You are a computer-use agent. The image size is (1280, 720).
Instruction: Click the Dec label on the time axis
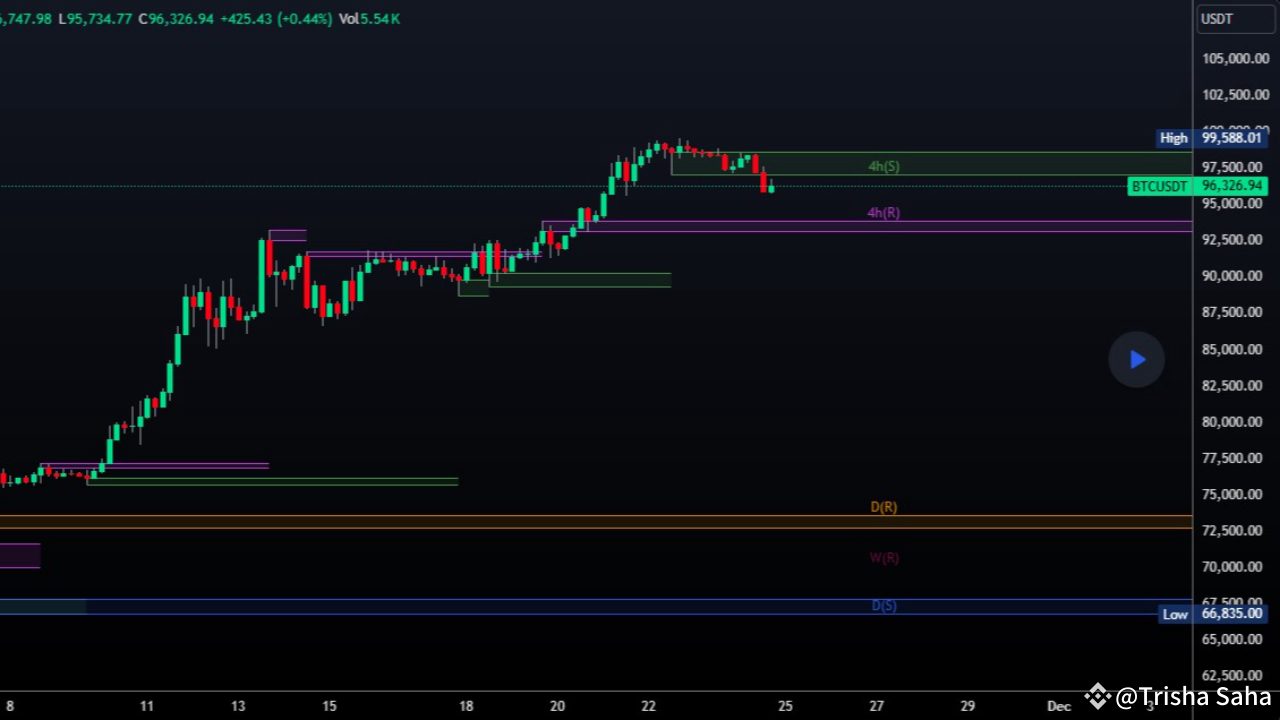click(x=1058, y=705)
